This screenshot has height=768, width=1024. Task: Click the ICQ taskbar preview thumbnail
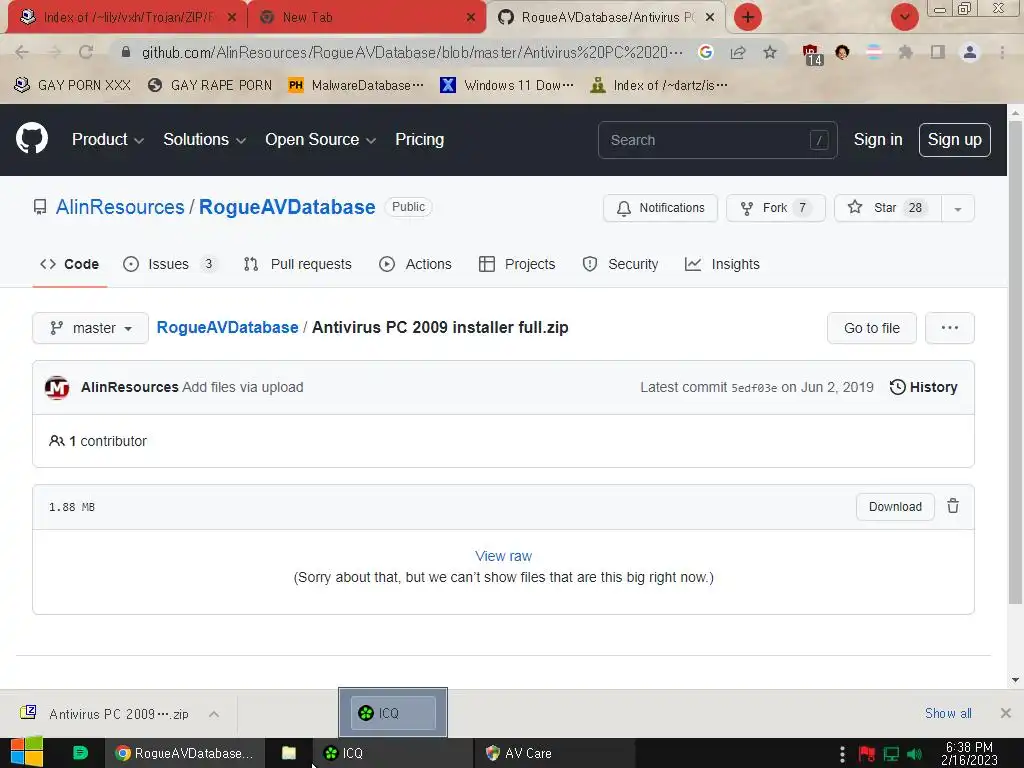point(393,712)
